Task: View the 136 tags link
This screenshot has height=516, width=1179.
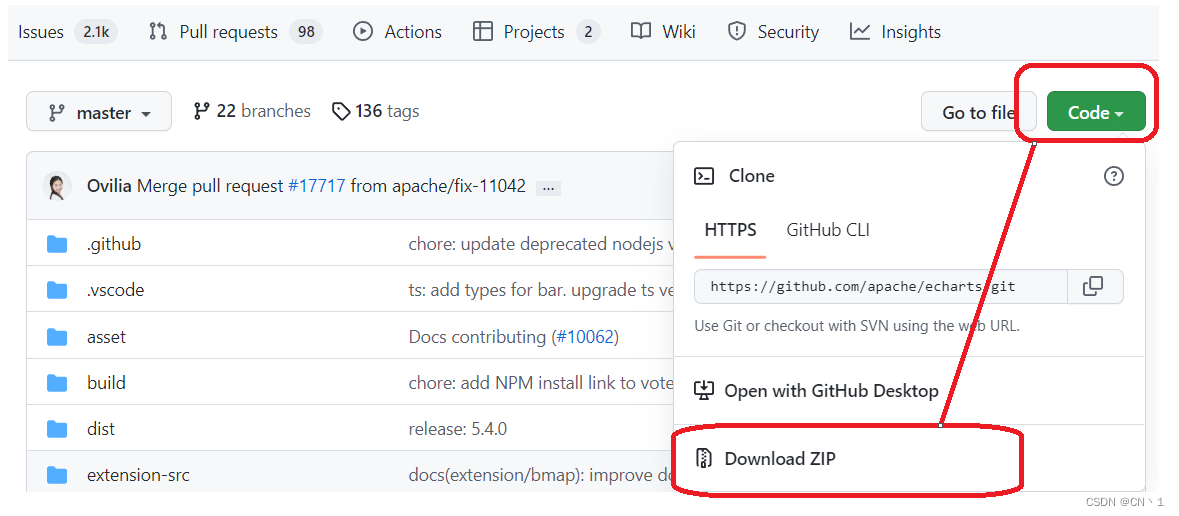Action: 376,111
